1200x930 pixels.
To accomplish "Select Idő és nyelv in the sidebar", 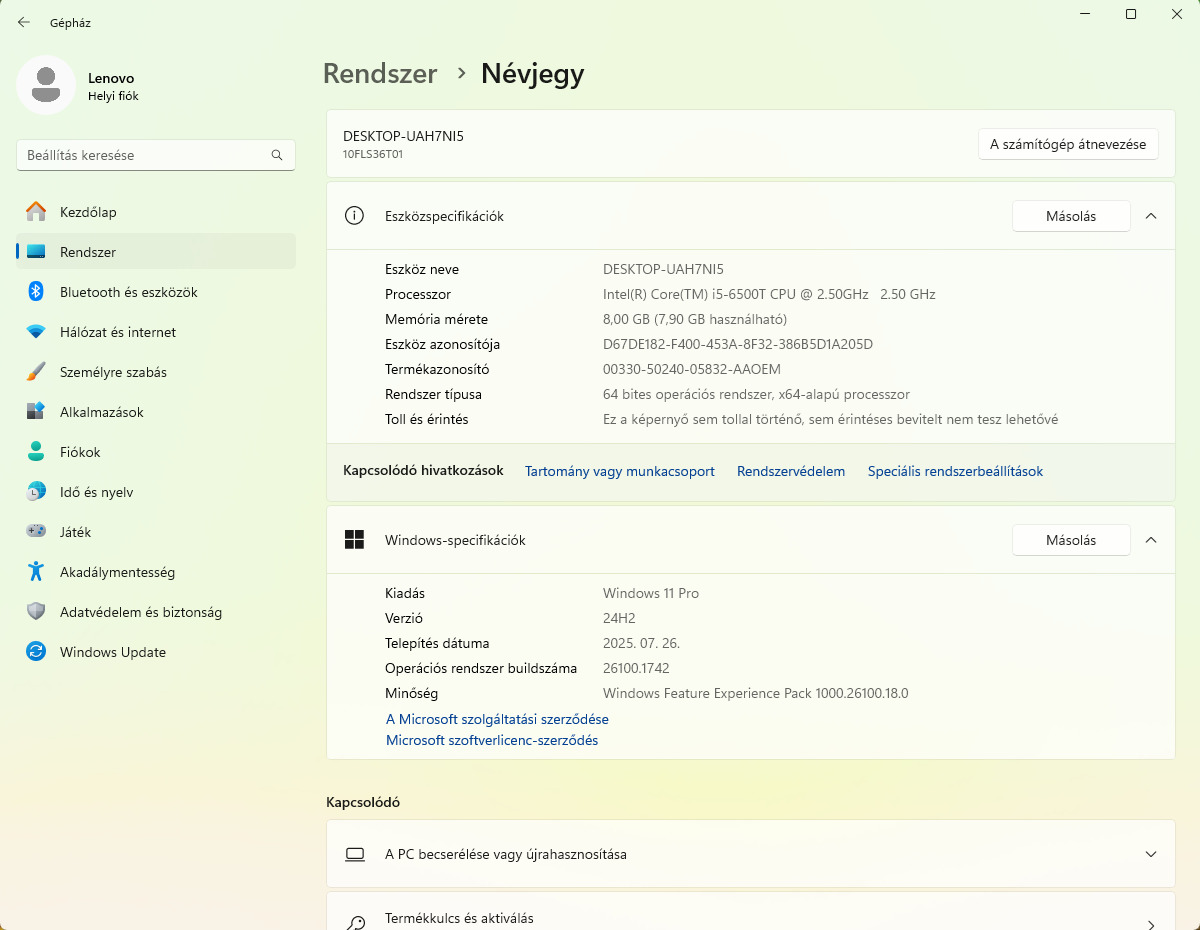I will click(x=96, y=492).
